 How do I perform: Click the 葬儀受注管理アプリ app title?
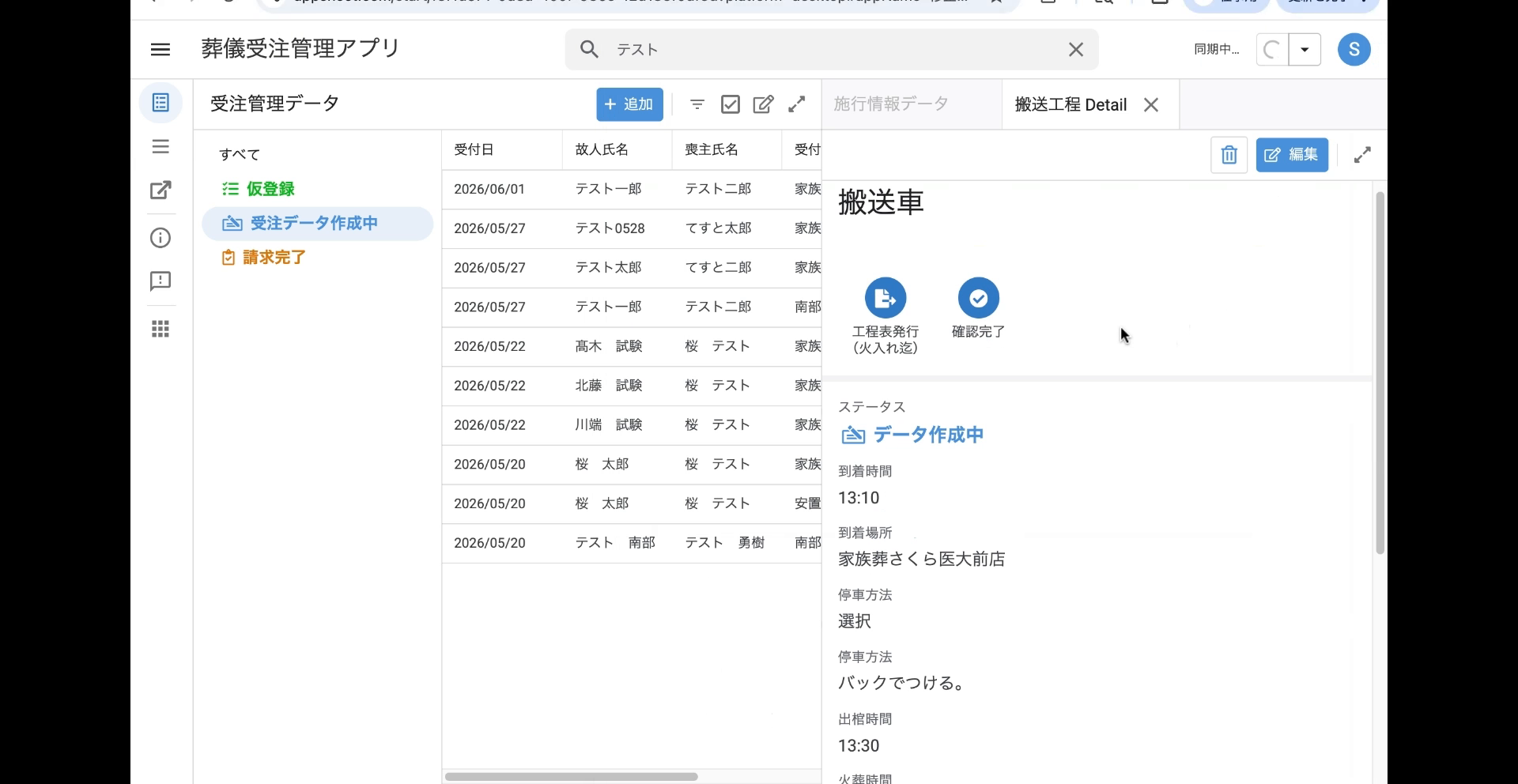pos(300,49)
